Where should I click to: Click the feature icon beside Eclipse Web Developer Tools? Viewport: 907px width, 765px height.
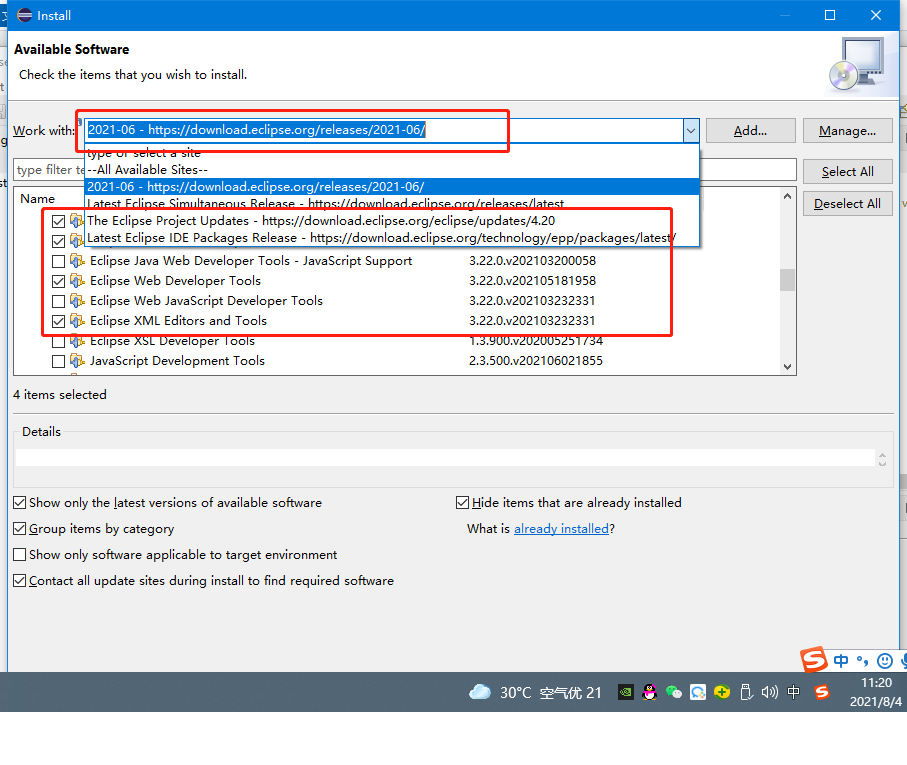77,281
